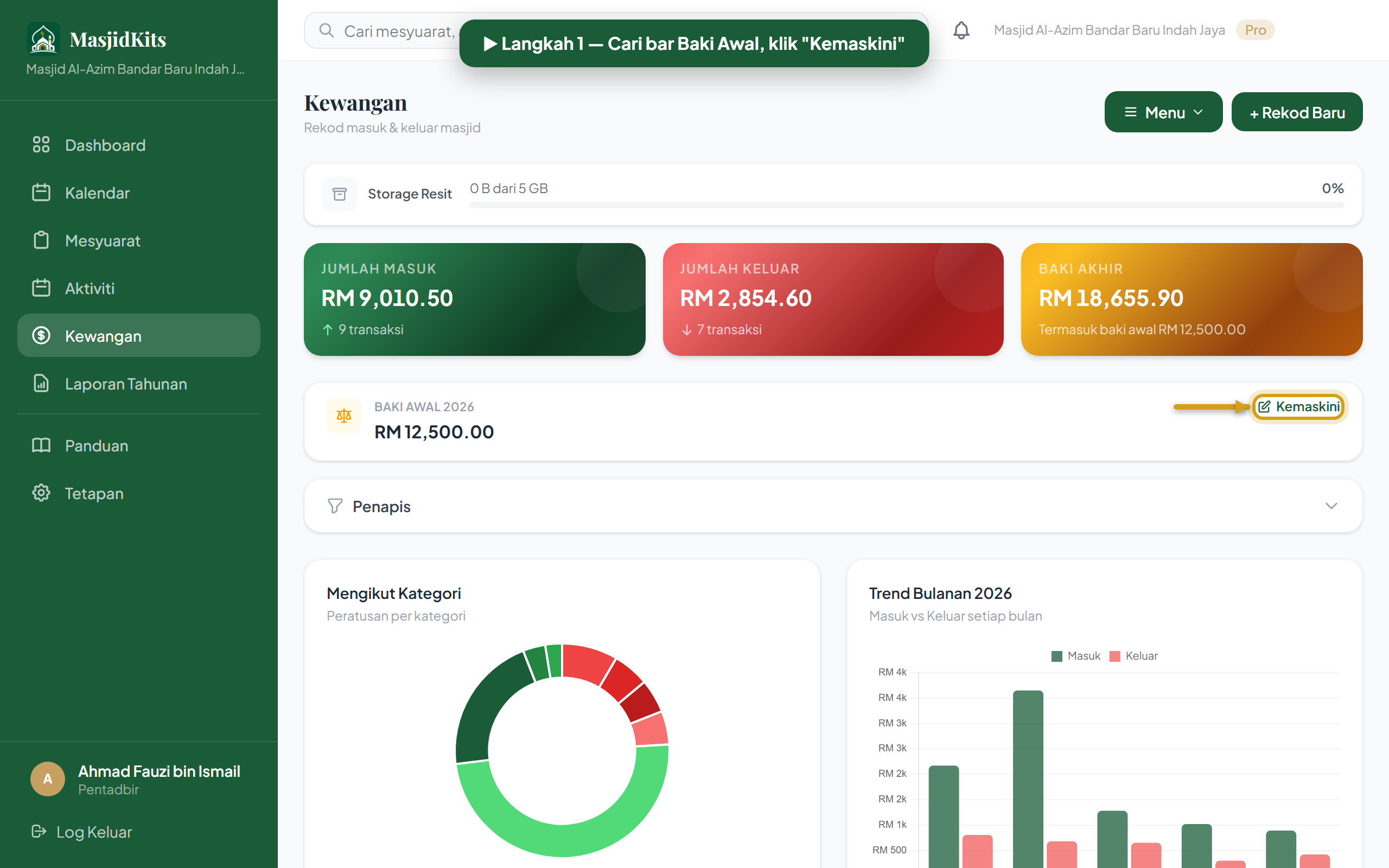Screen dimensions: 1389x868
Task: Click Log Keluar to sign out
Action: tap(81, 831)
